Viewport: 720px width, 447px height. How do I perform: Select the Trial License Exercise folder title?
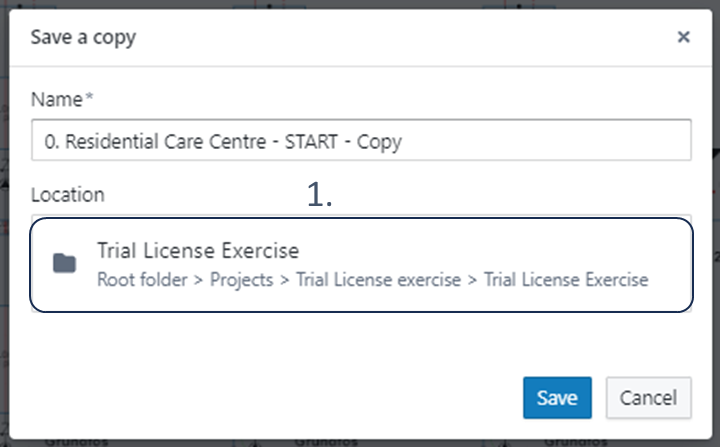(x=198, y=251)
